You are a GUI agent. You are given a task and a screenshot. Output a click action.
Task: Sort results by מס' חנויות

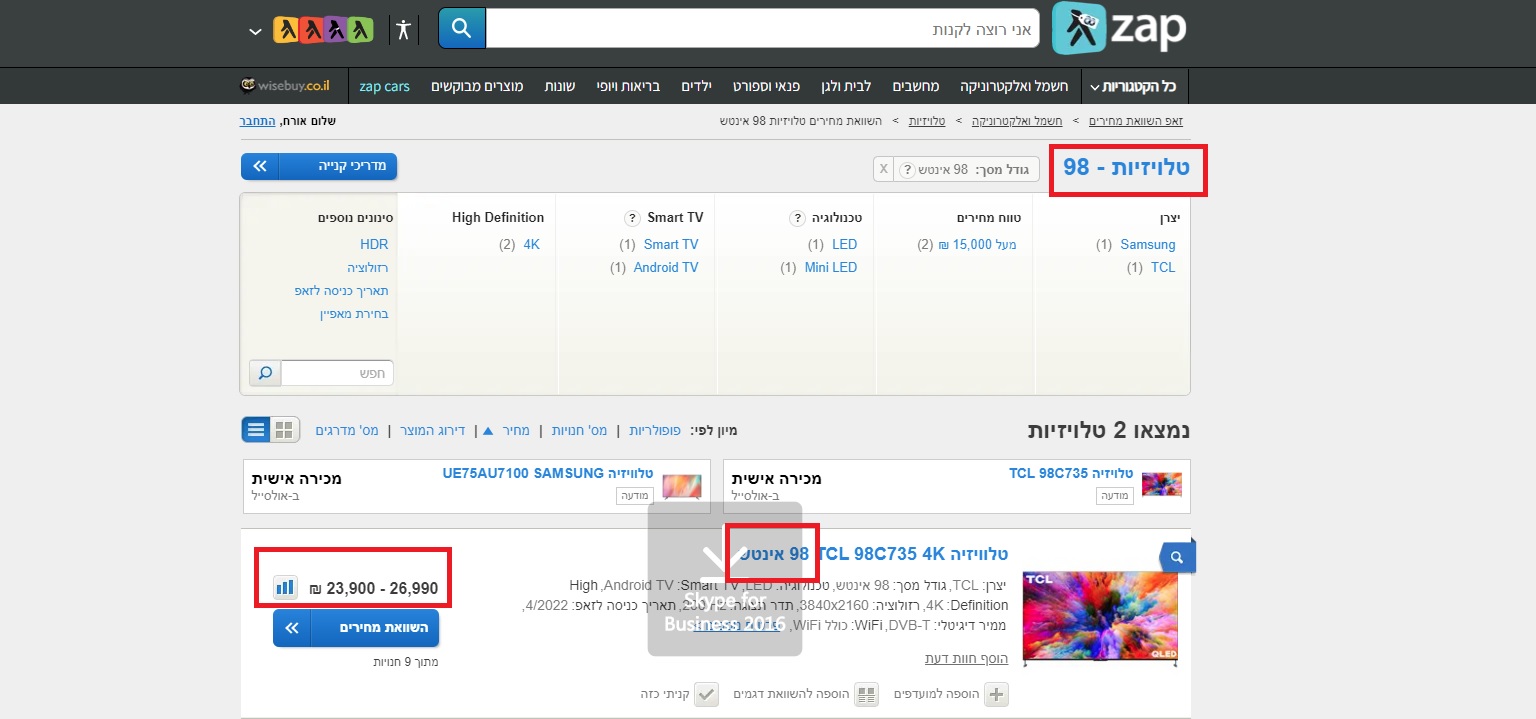[x=579, y=430]
